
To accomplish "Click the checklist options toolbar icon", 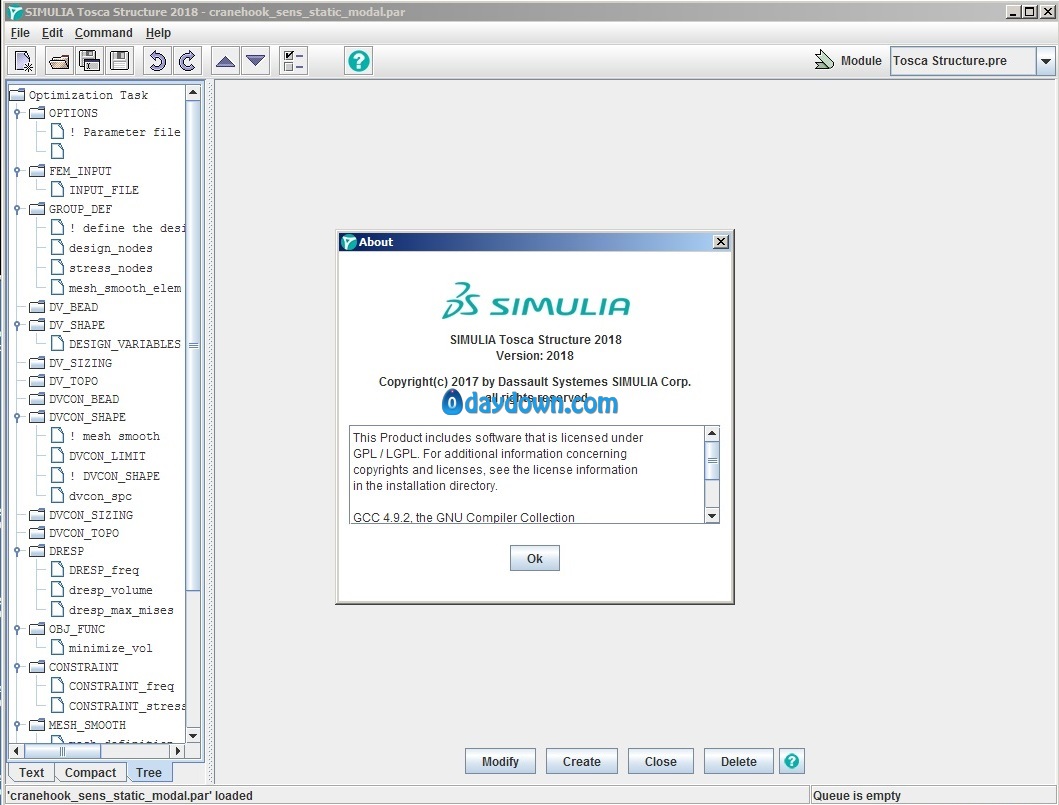I will [294, 61].
